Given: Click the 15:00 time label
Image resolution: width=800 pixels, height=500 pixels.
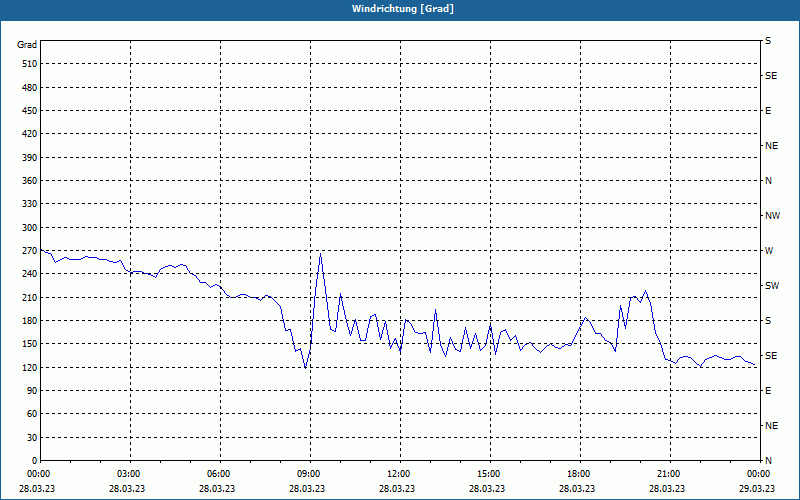Looking at the screenshot, I should pos(489,474).
